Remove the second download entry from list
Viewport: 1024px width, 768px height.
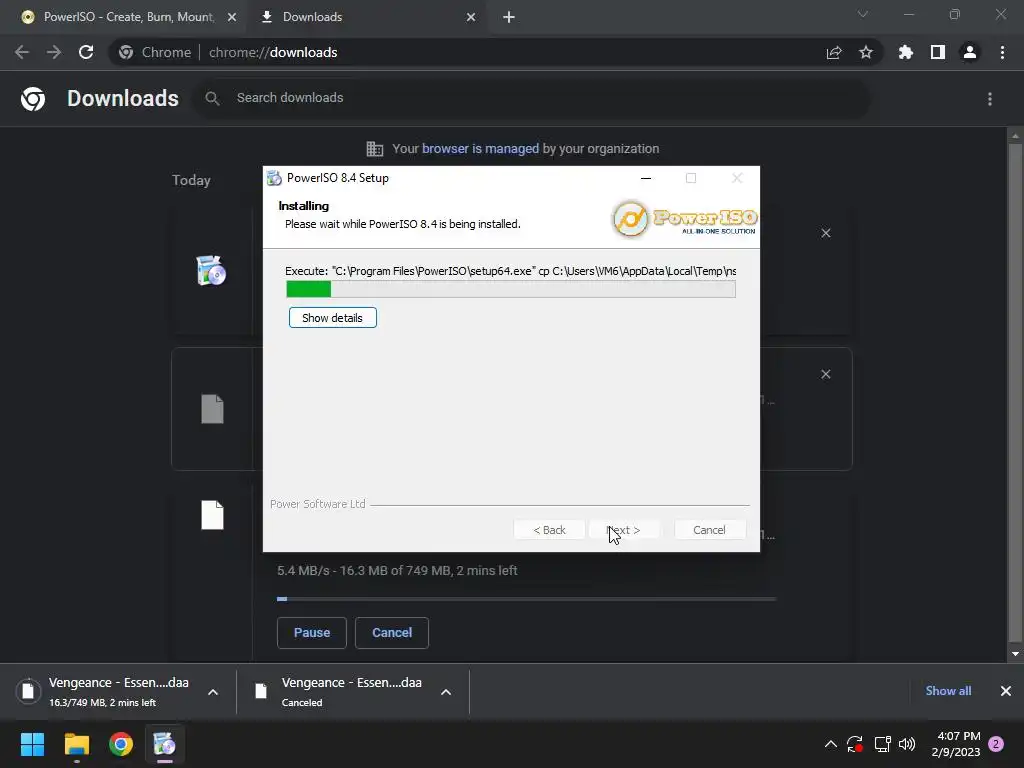825,374
